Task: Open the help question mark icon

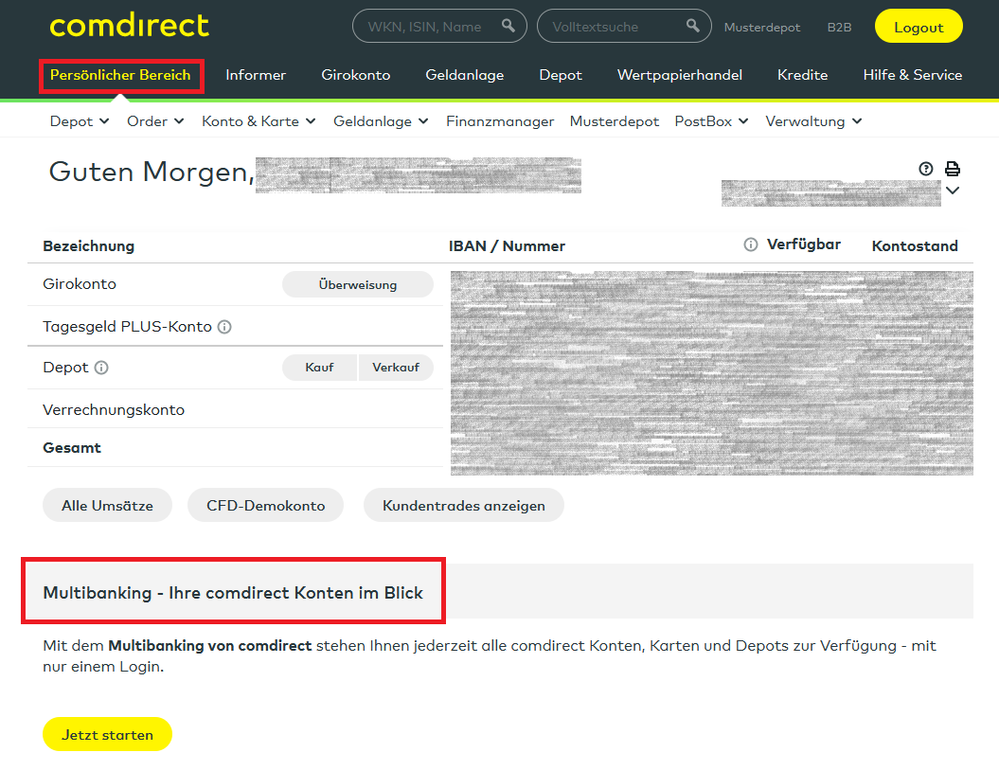Action: pos(926,169)
